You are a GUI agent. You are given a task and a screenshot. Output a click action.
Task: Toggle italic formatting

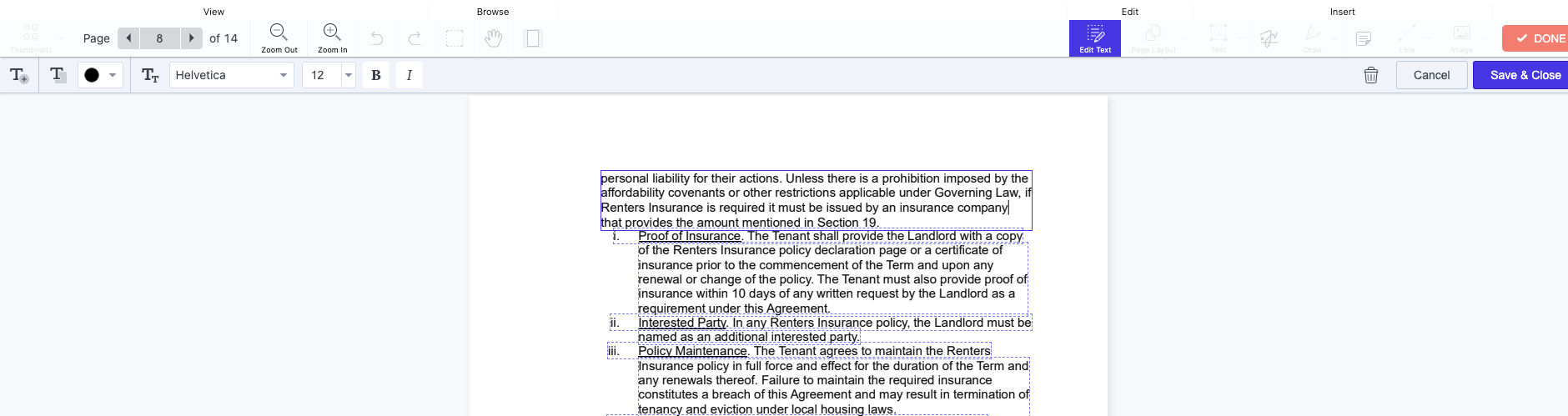click(409, 75)
